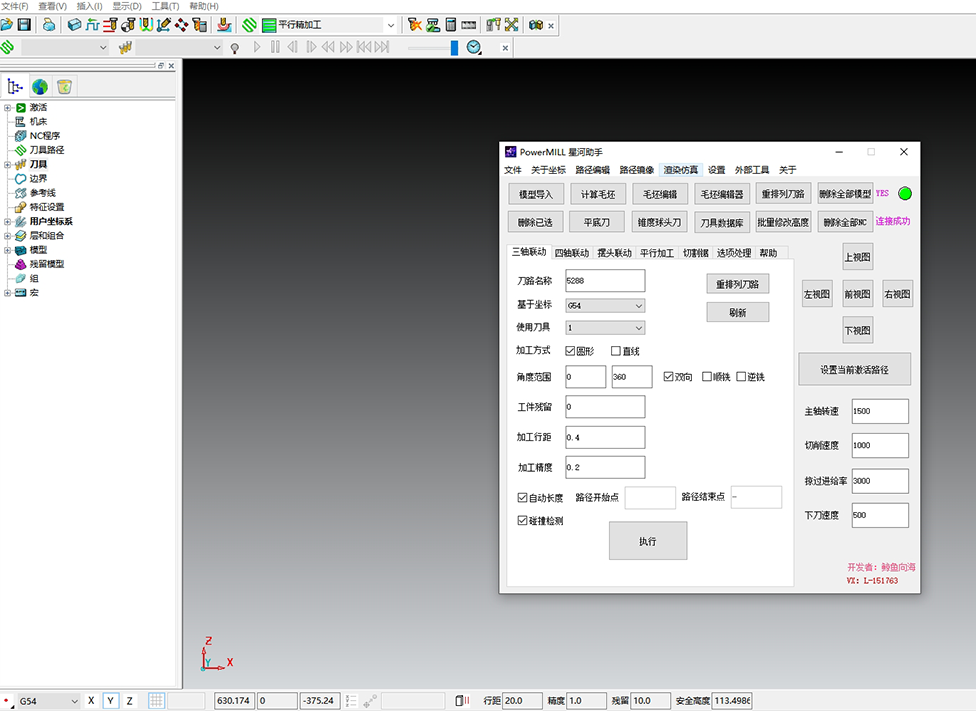Click the globe browser tab icon
This screenshot has width=976, height=711.
tap(40, 87)
